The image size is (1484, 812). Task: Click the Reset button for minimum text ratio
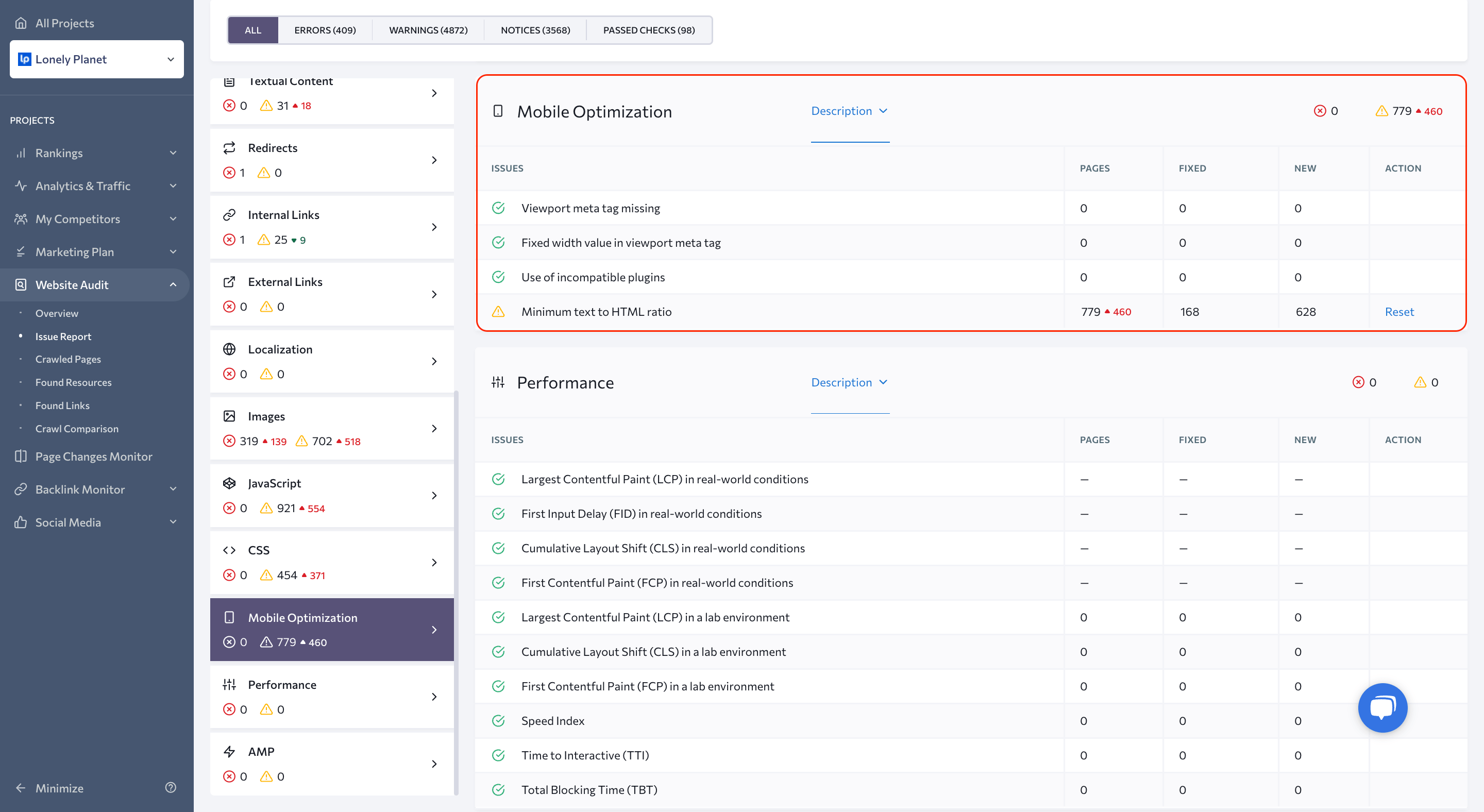pyautogui.click(x=1399, y=311)
